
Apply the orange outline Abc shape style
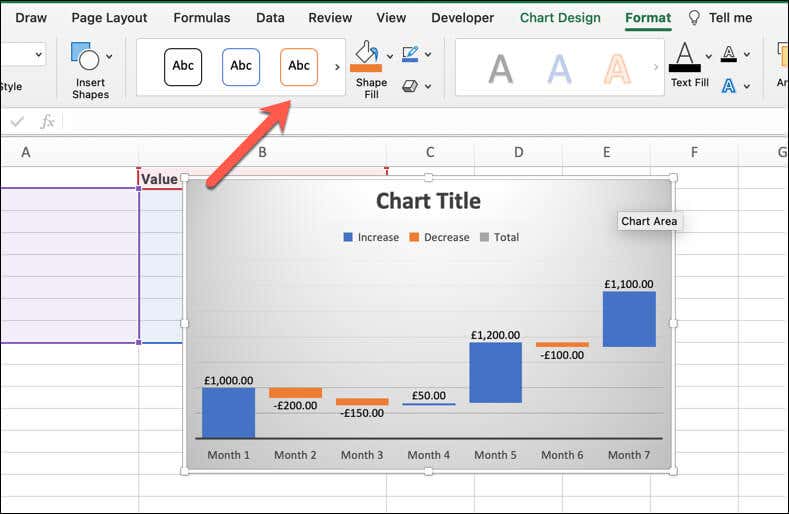299,66
